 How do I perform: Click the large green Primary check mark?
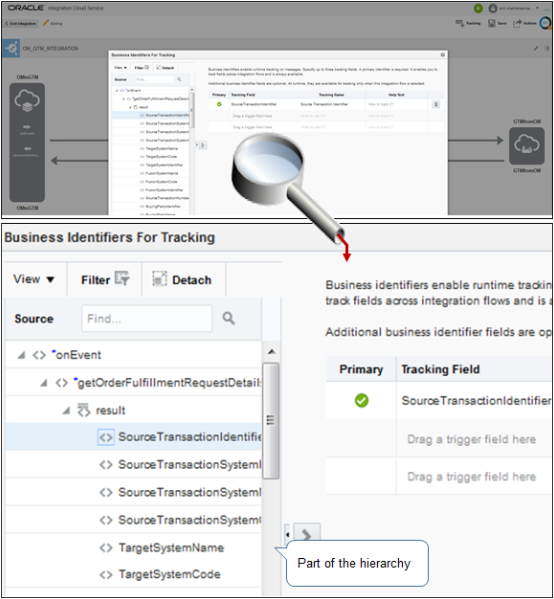[x=361, y=400]
